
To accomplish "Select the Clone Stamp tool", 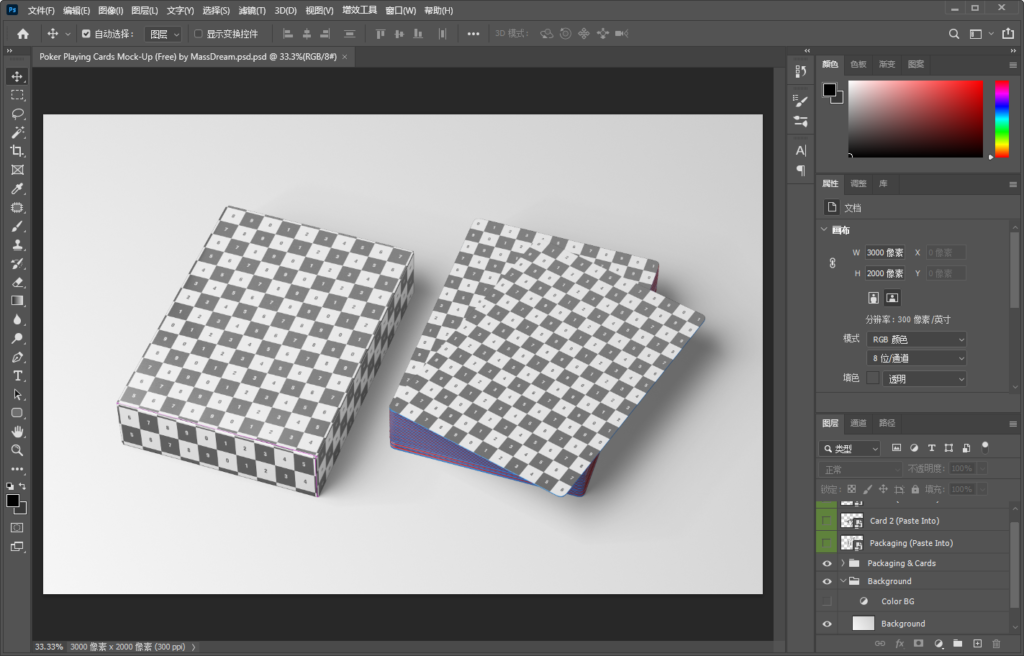I will (x=17, y=245).
